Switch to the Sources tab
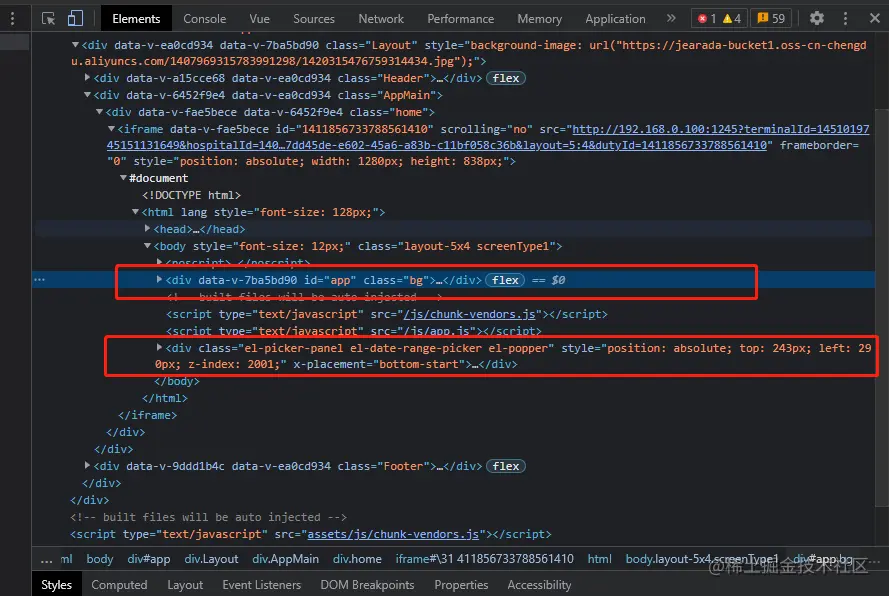Viewport: 889px width, 596px height. 314,19
